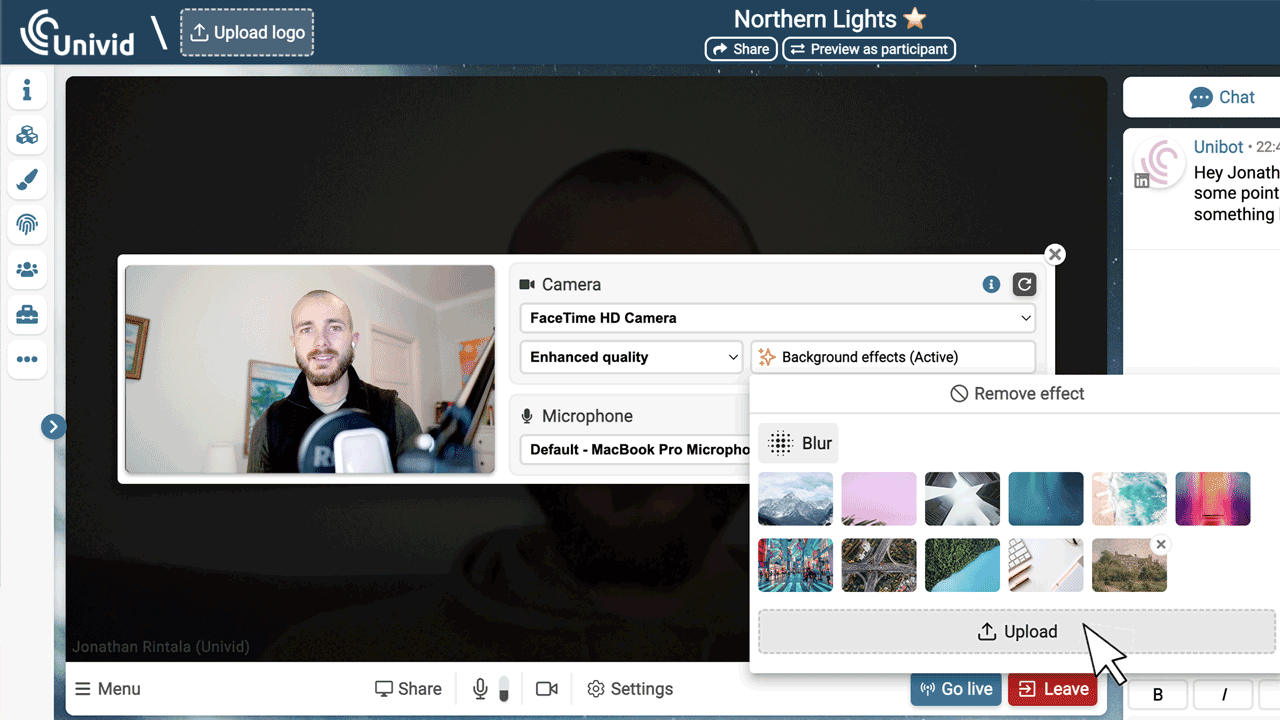Toggle italic formatting for chat input
1280x720 pixels.
click(x=1222, y=694)
